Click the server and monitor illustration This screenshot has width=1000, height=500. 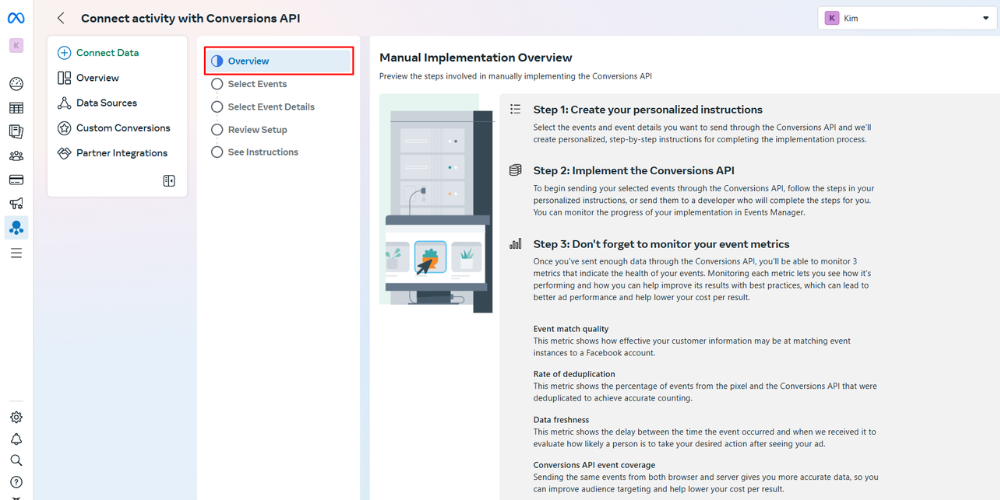[436, 203]
